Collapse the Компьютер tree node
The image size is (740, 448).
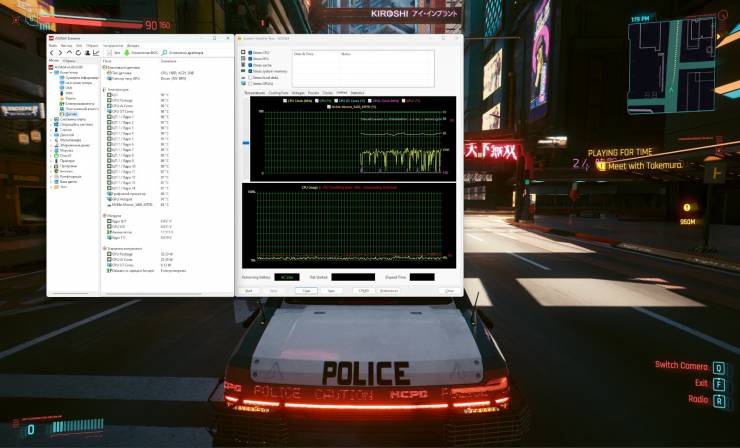coord(51,73)
